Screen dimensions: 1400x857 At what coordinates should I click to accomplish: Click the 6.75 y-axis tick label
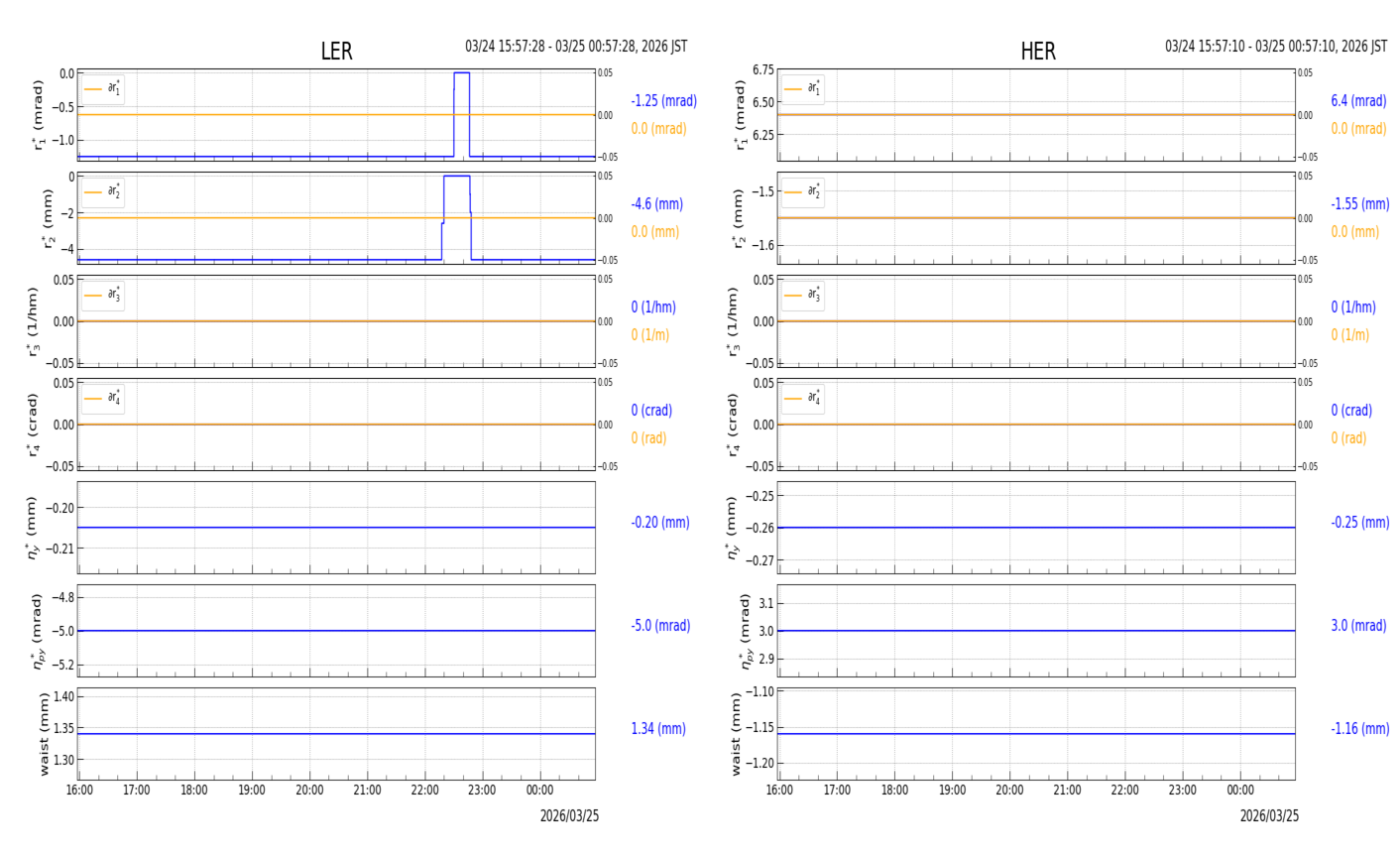762,70
